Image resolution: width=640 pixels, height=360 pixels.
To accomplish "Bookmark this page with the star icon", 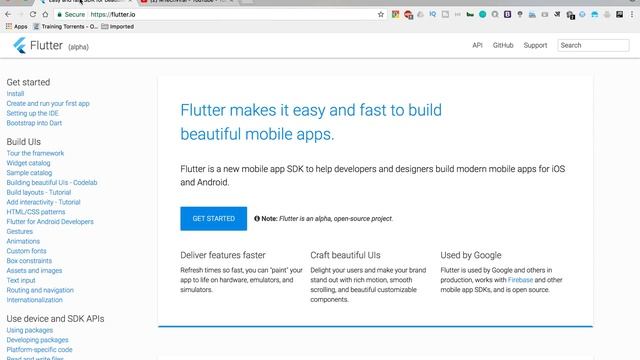I will [381, 14].
